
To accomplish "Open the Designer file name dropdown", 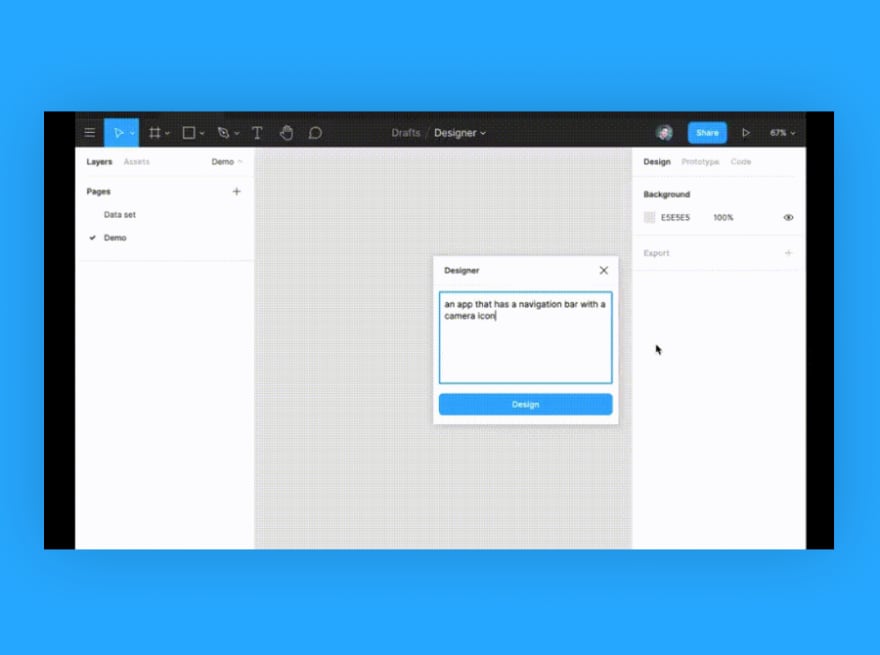I will click(x=460, y=133).
